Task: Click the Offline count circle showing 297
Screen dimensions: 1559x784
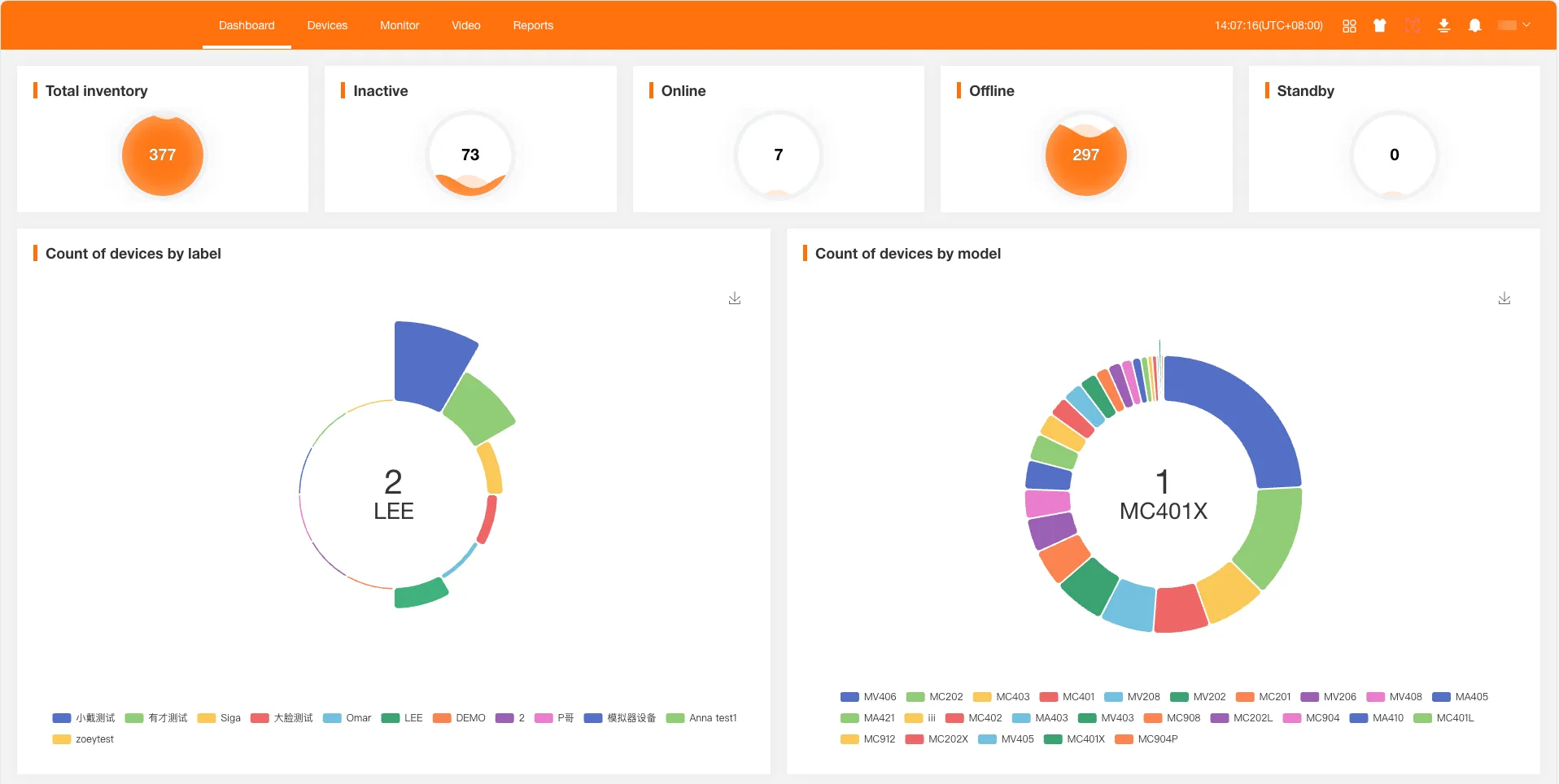Action: click(1085, 155)
